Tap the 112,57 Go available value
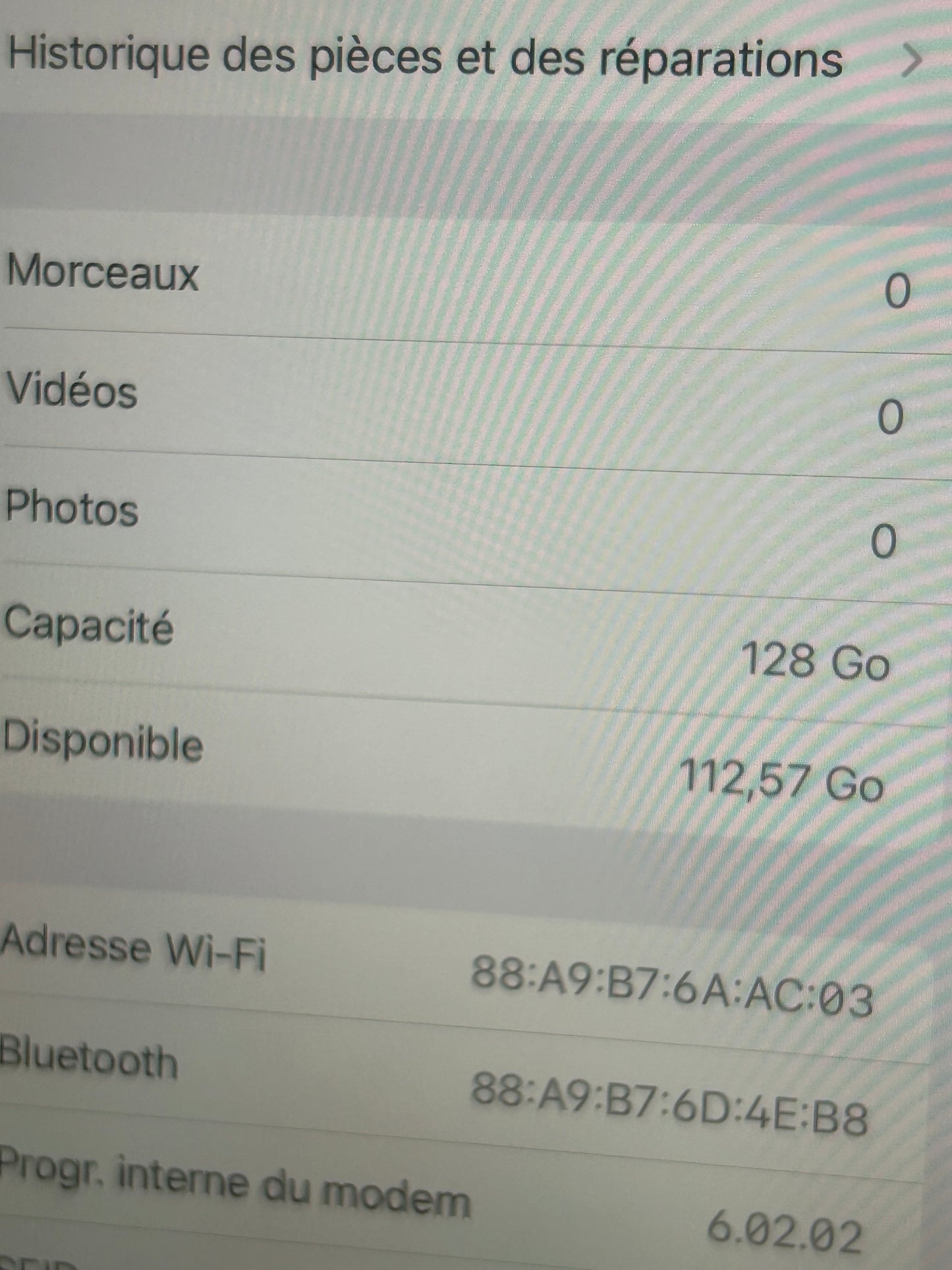This screenshot has width=952, height=1270. 781,780
